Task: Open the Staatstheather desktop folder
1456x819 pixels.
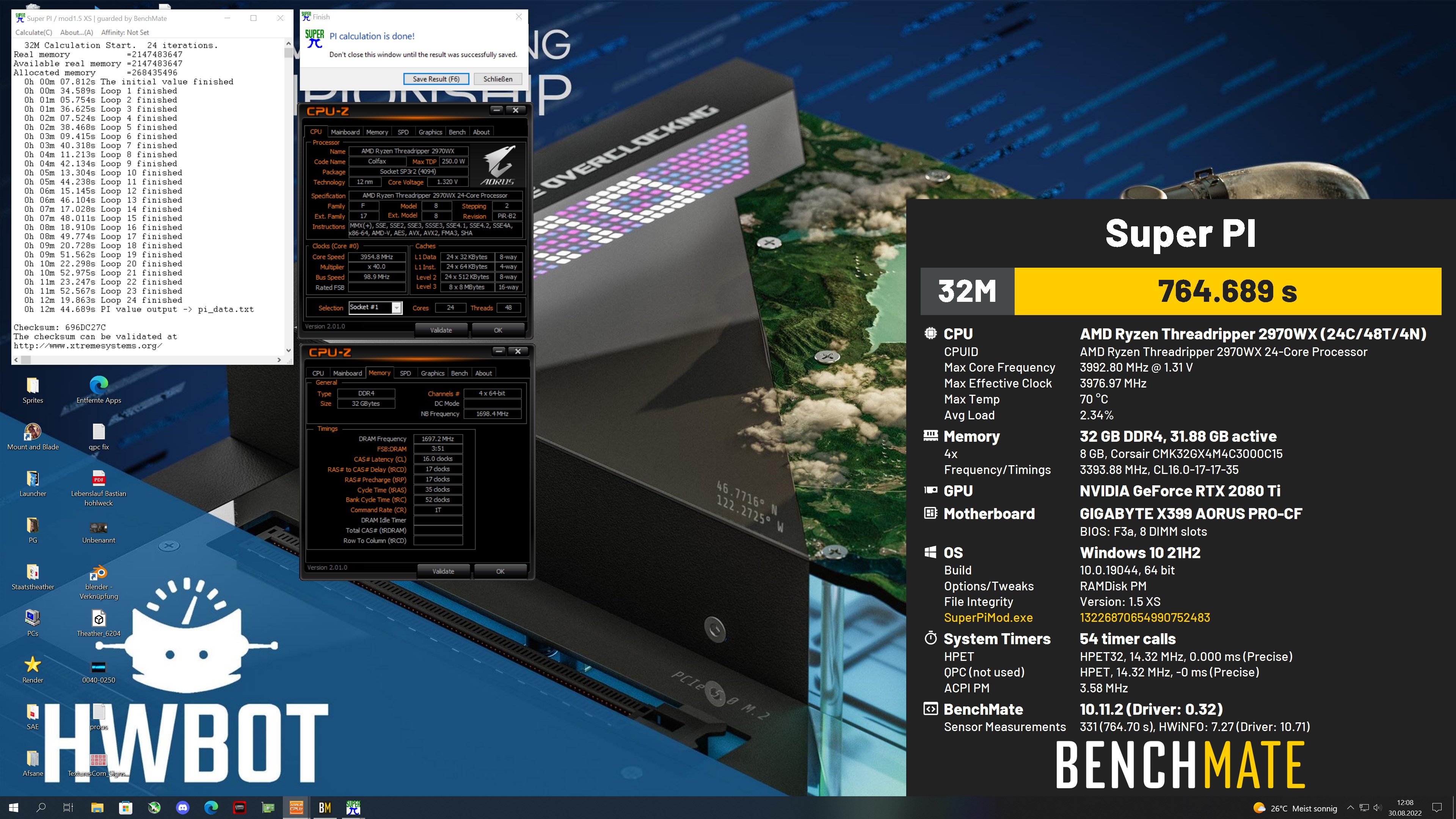Action: (x=33, y=576)
